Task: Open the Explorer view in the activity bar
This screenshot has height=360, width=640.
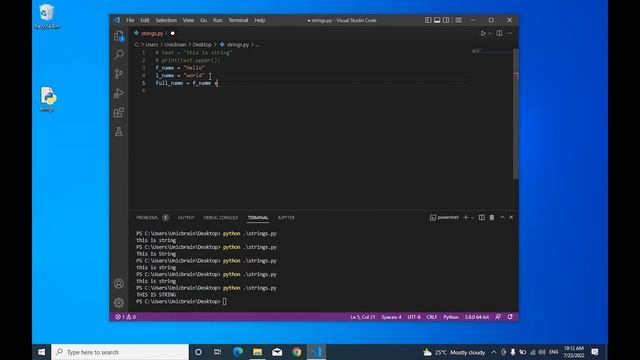Action: [119, 36]
